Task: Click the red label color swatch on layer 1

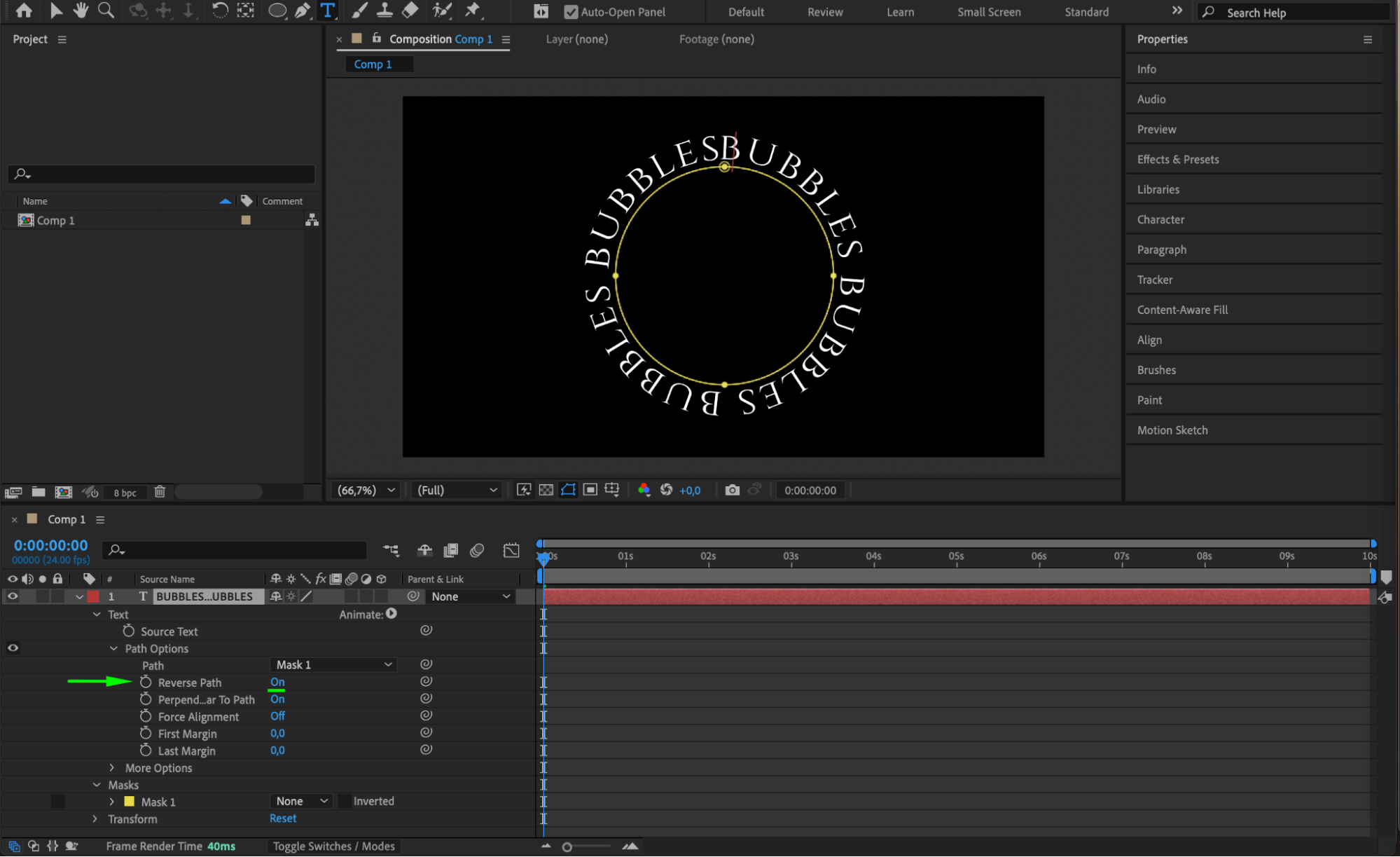Action: [93, 596]
